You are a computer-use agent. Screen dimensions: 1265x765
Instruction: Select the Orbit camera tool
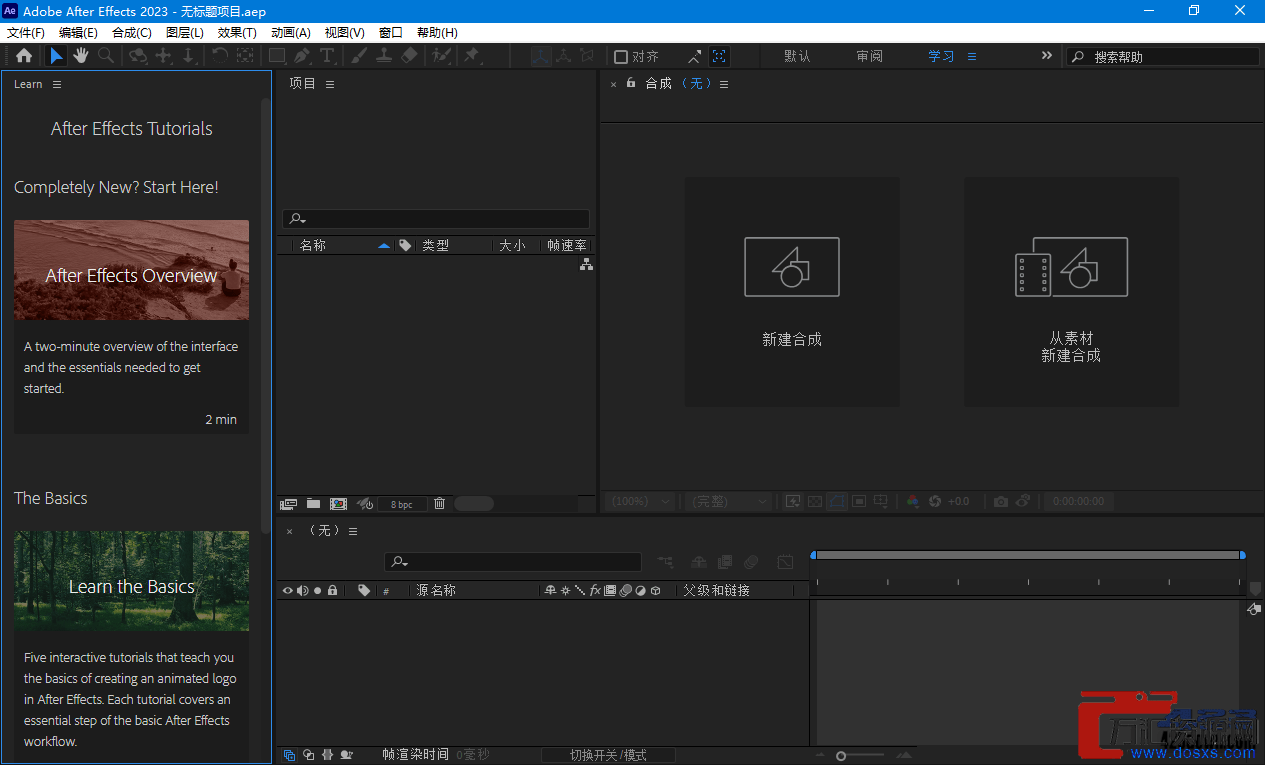pyautogui.click(x=138, y=56)
